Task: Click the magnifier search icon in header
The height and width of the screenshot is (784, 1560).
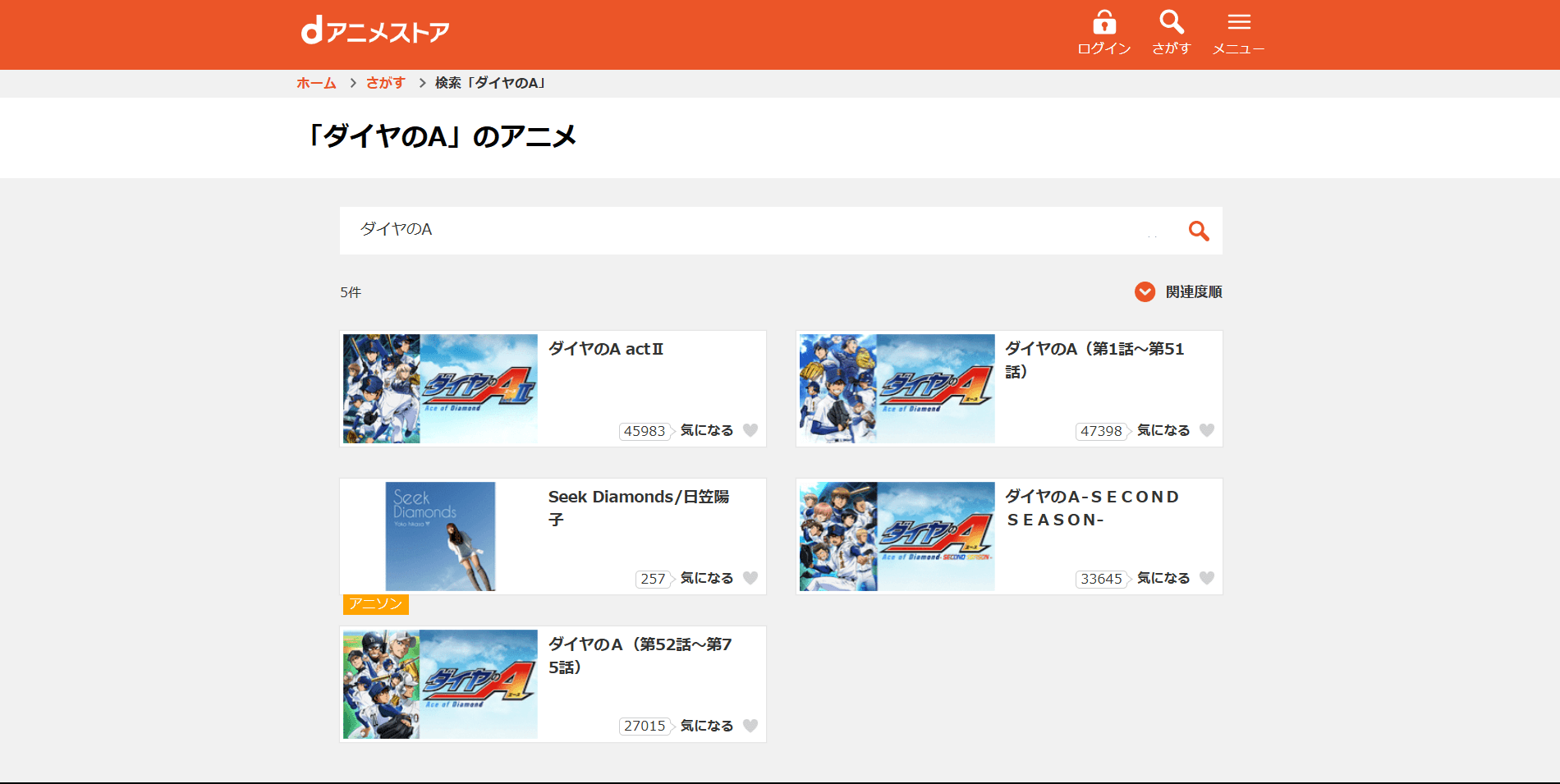Action: coord(1171,22)
